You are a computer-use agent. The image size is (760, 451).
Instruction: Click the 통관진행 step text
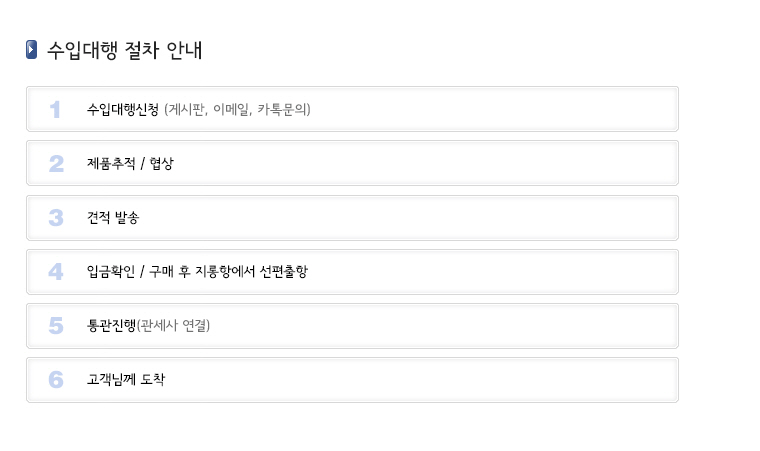tap(111, 325)
